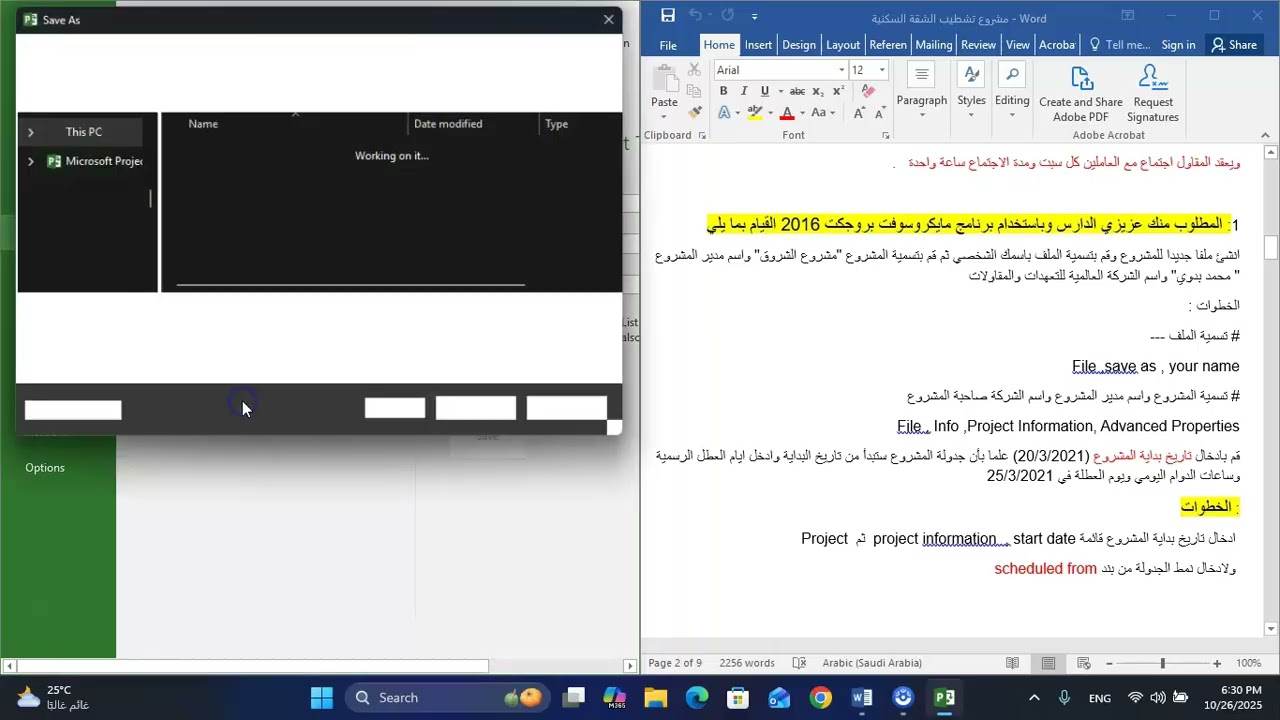Select the Format Painter brush icon
The image size is (1280, 720).
click(694, 111)
